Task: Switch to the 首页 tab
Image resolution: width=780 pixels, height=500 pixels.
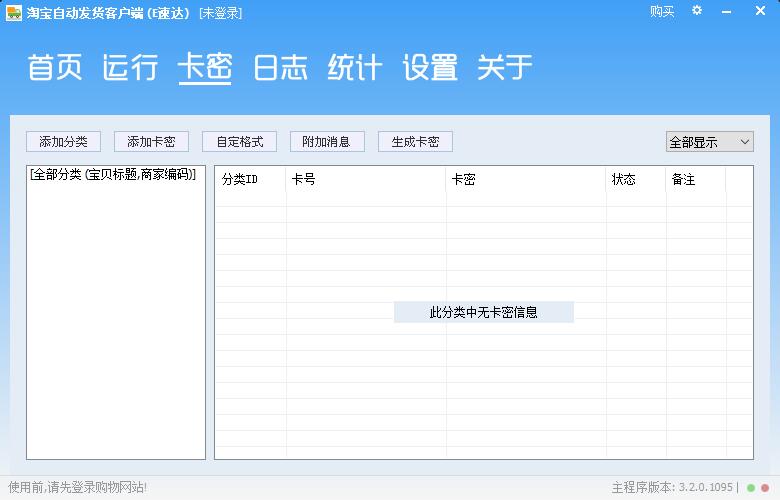Action: click(54, 68)
